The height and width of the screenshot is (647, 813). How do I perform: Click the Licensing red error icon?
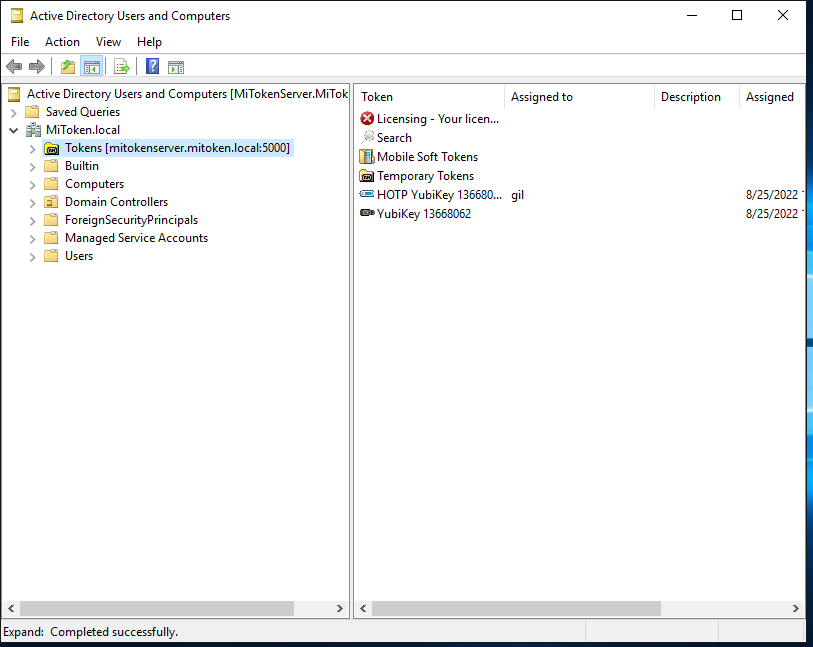367,119
